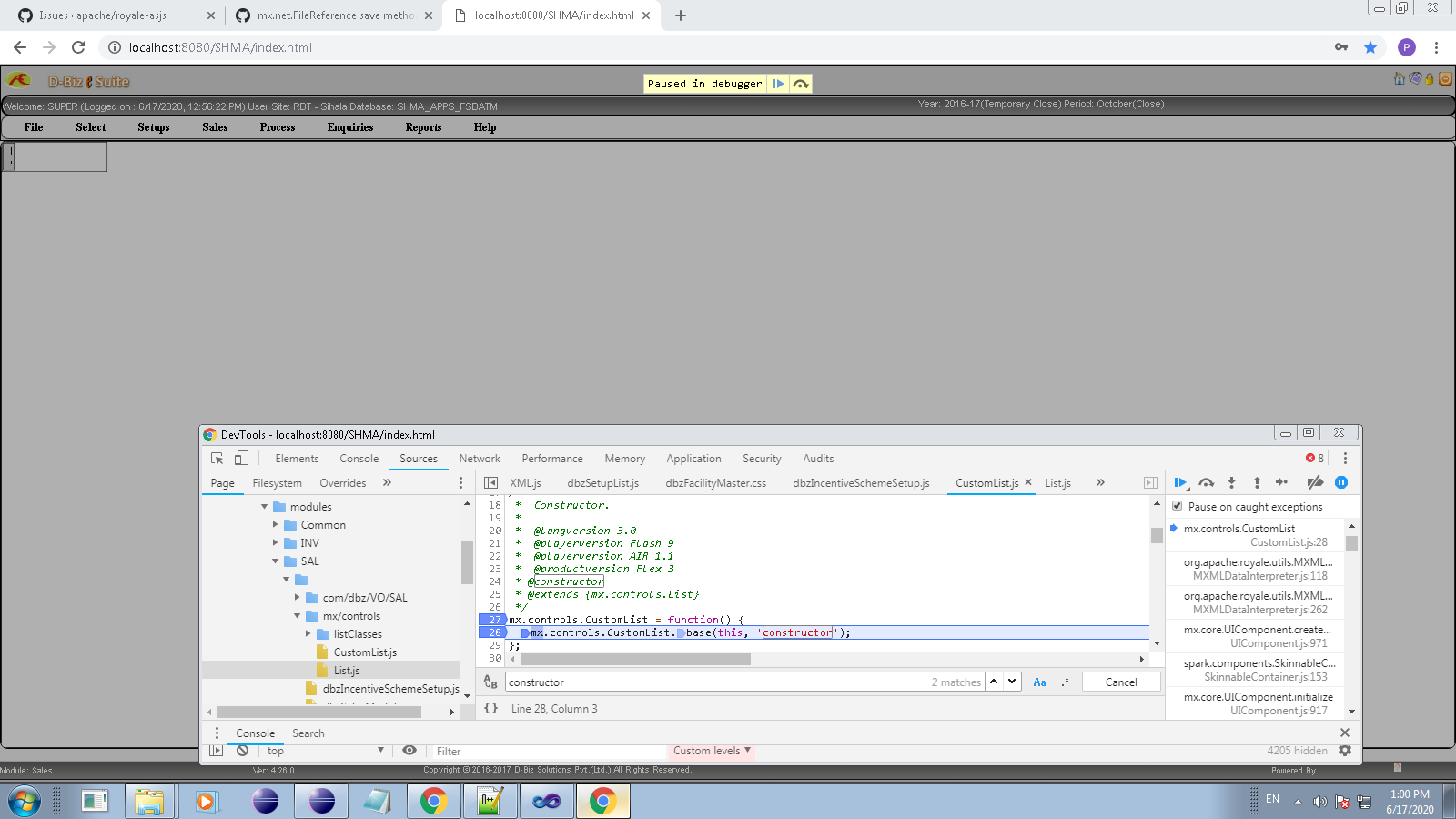Select List.js in the file tree

tap(346, 671)
